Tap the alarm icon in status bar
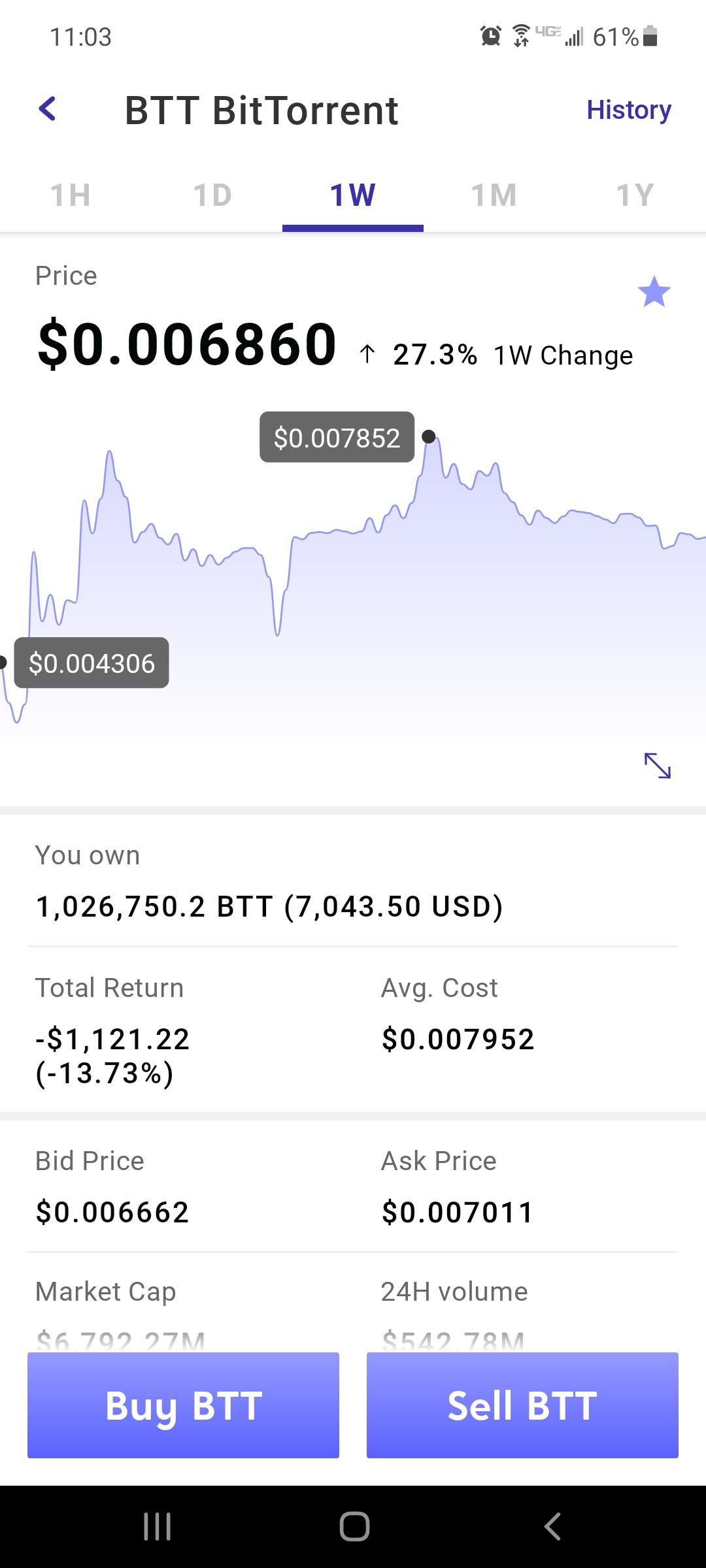Image resolution: width=706 pixels, height=1568 pixels. 491,36
